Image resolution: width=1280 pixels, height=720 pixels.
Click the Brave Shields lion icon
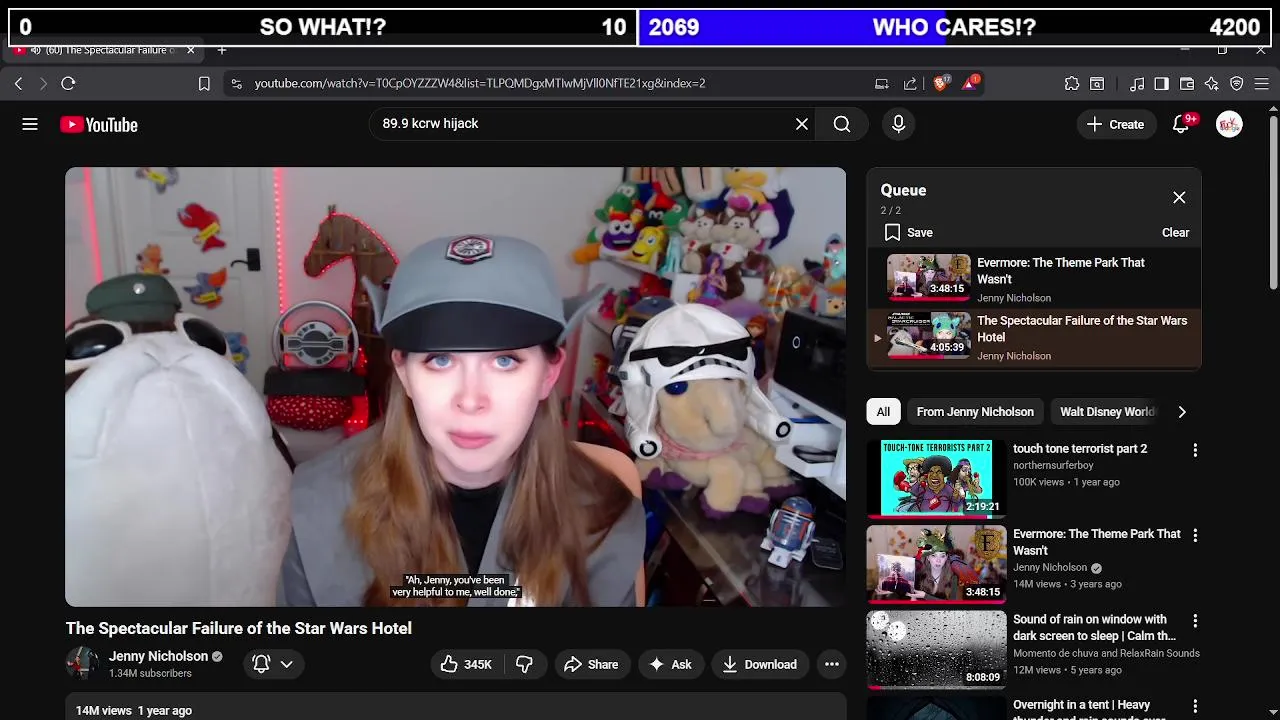(x=940, y=83)
